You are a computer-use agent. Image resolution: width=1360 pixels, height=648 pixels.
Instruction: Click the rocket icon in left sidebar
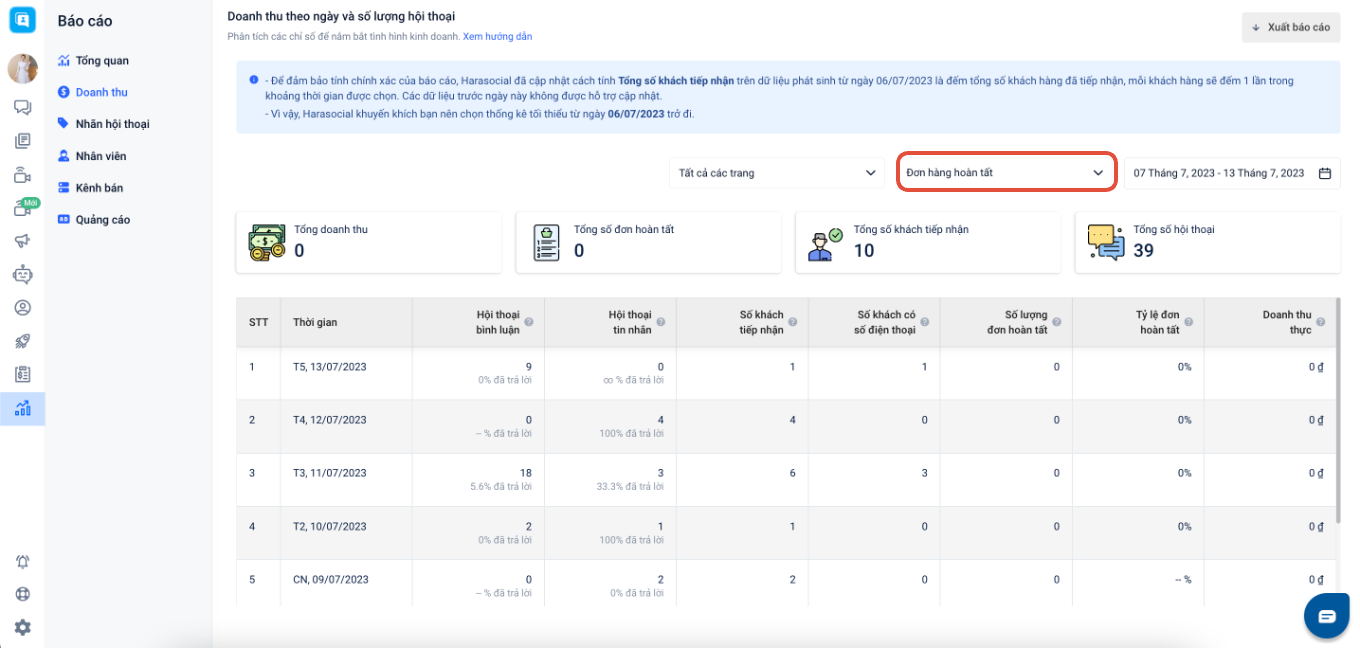point(22,341)
